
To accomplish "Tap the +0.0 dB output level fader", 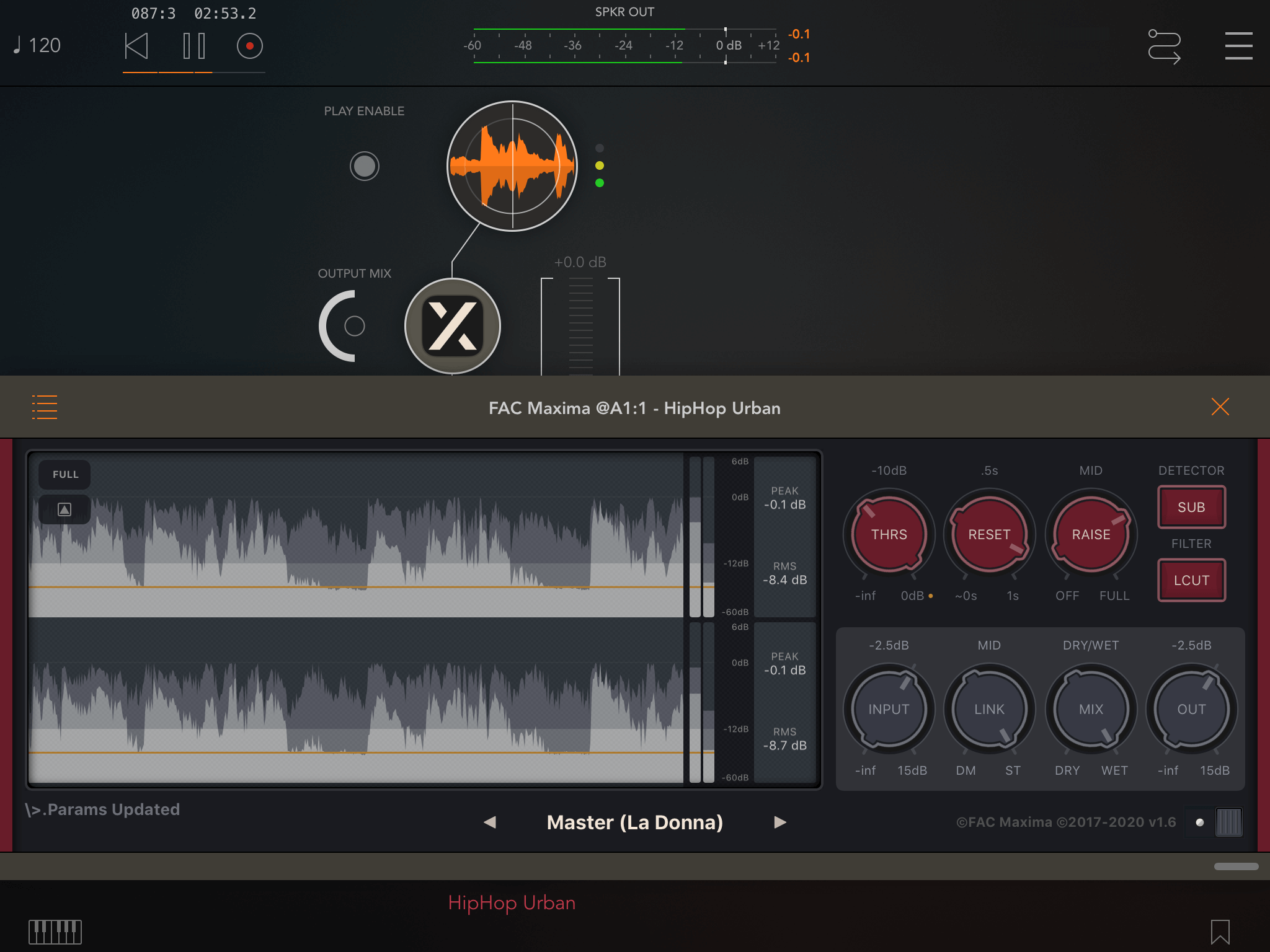I will click(x=580, y=326).
